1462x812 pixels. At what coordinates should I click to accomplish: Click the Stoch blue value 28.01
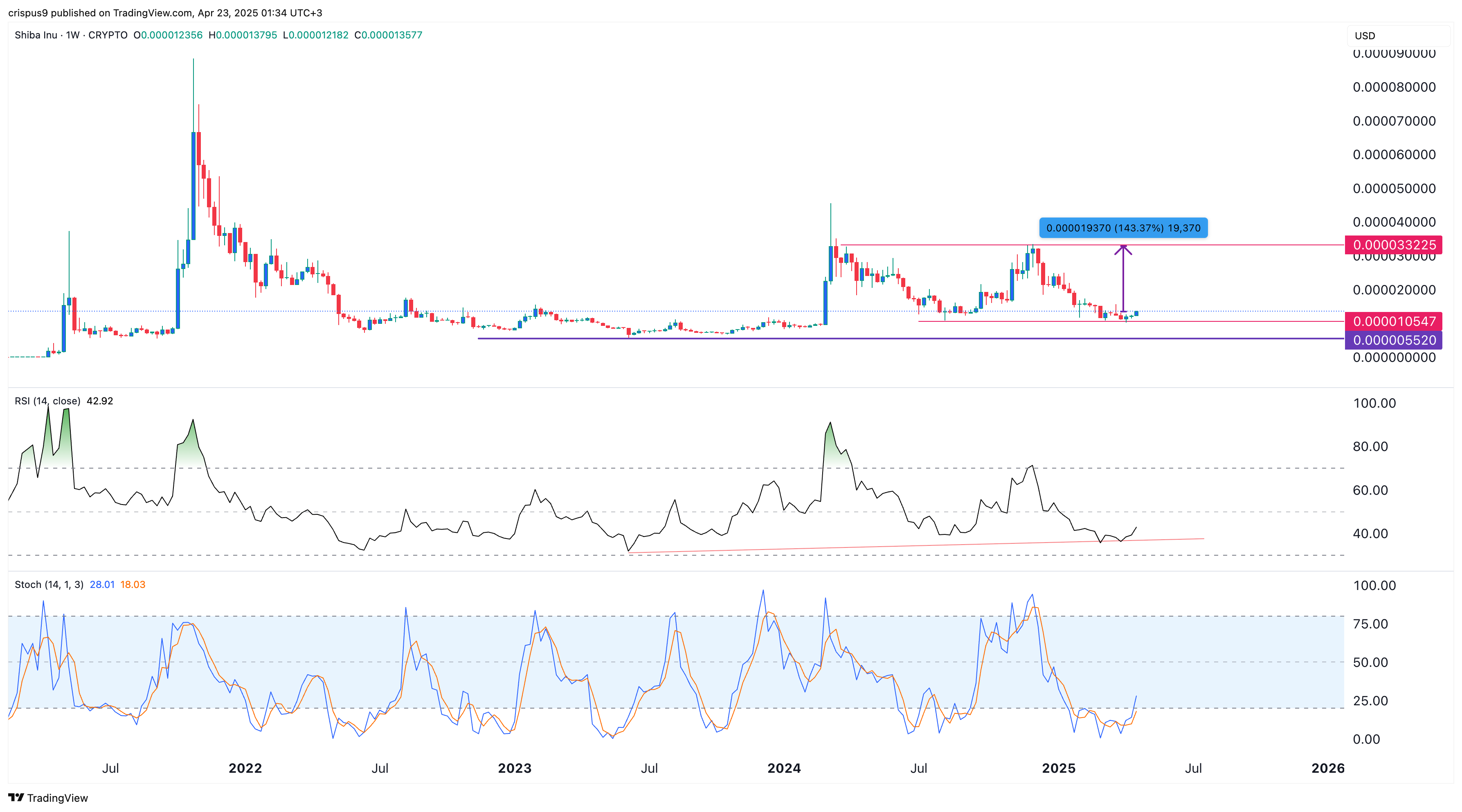(x=102, y=584)
